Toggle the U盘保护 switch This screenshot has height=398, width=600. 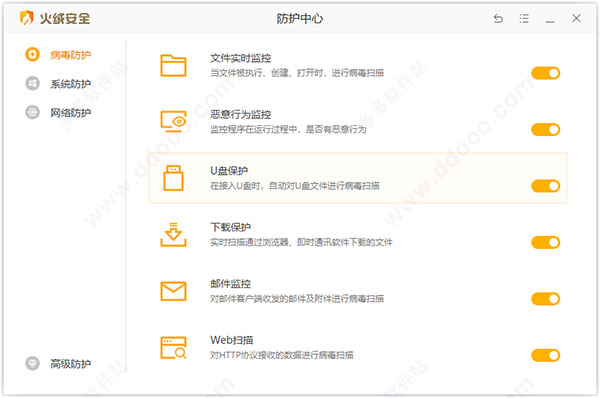click(x=546, y=186)
